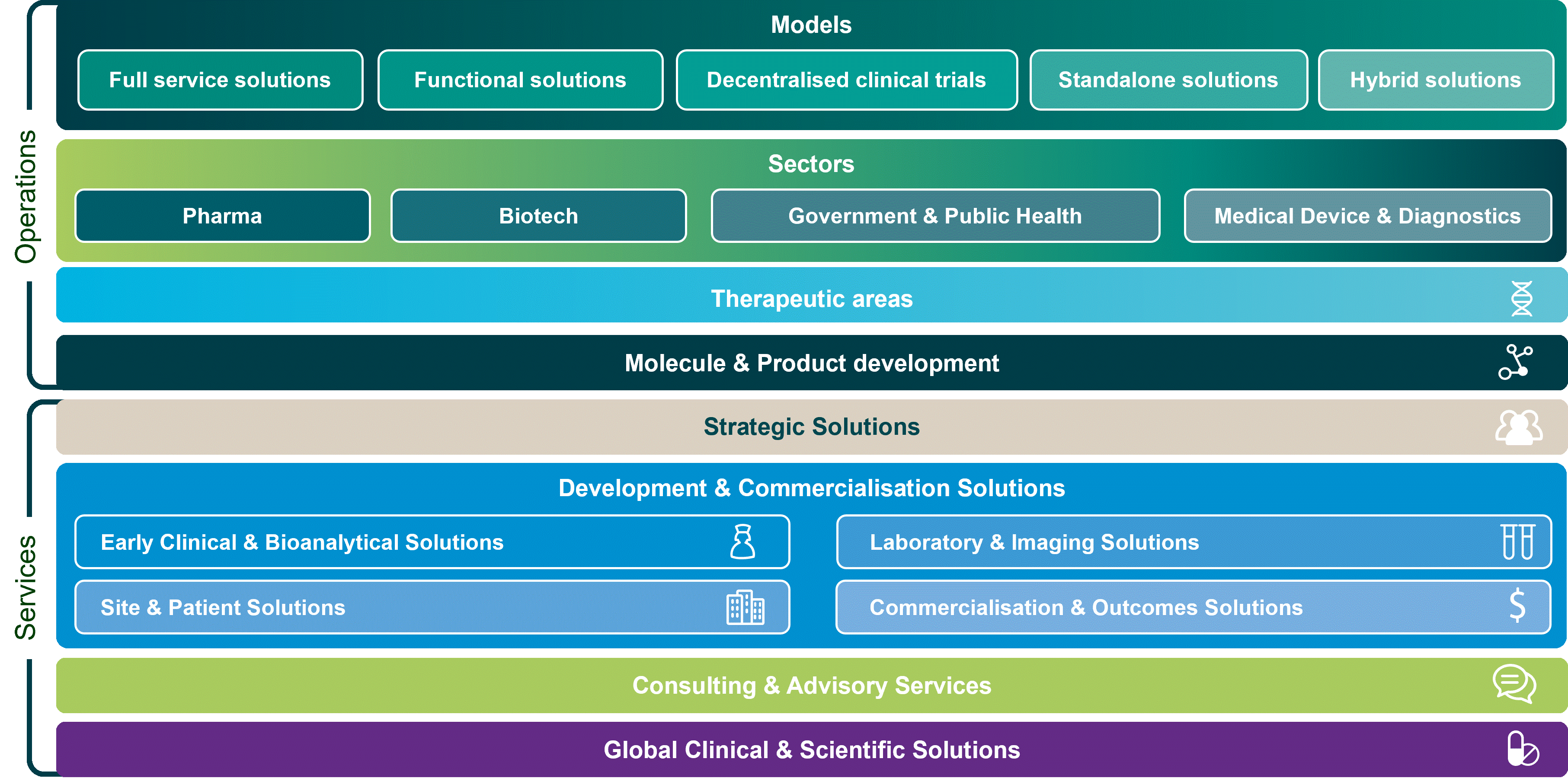The image size is (1568, 778).
Task: Pick Hybrid solutions model
Action: [1435, 80]
